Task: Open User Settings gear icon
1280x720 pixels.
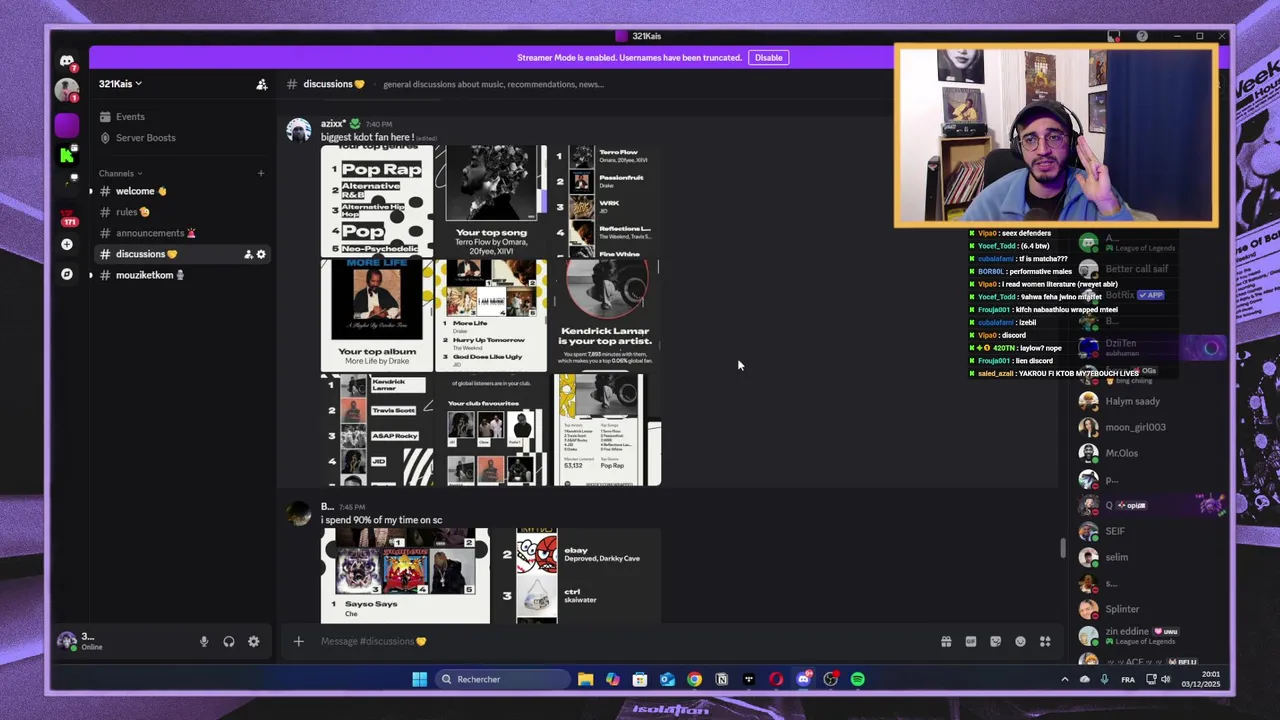Action: 254,642
